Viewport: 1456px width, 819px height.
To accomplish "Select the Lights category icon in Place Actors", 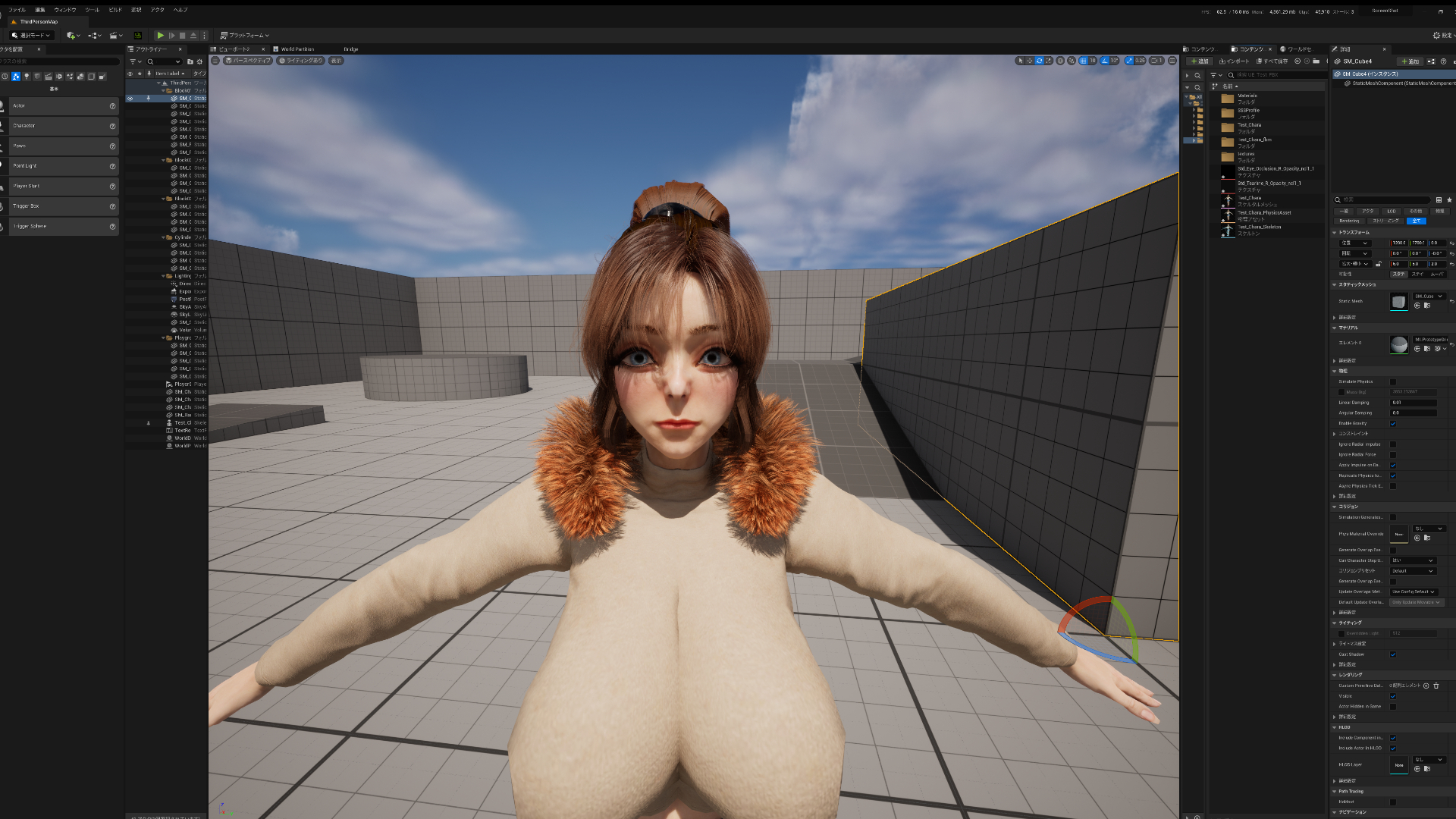I will coord(27,77).
